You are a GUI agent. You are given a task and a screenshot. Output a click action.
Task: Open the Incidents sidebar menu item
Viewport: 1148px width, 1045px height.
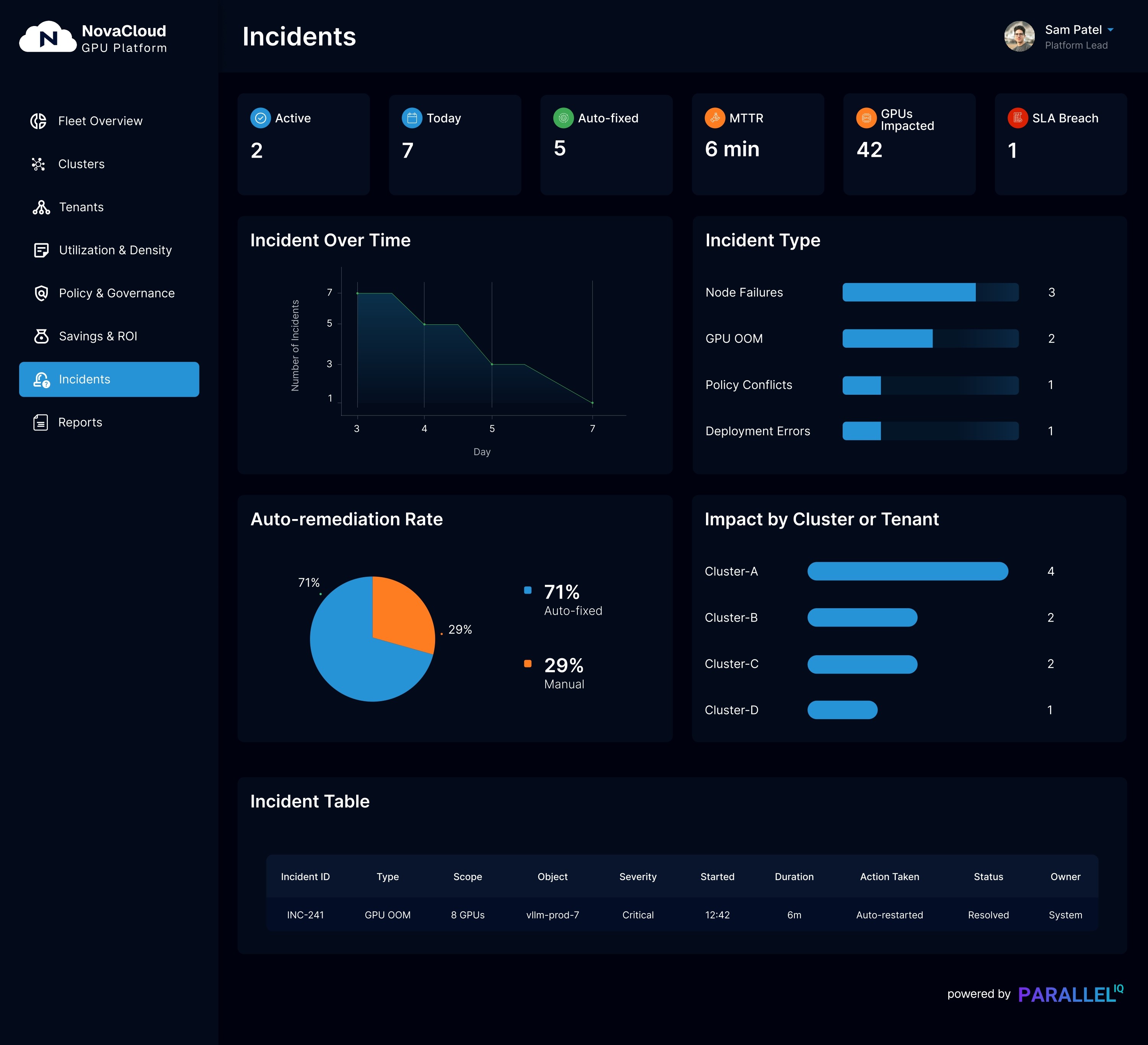[x=109, y=379]
